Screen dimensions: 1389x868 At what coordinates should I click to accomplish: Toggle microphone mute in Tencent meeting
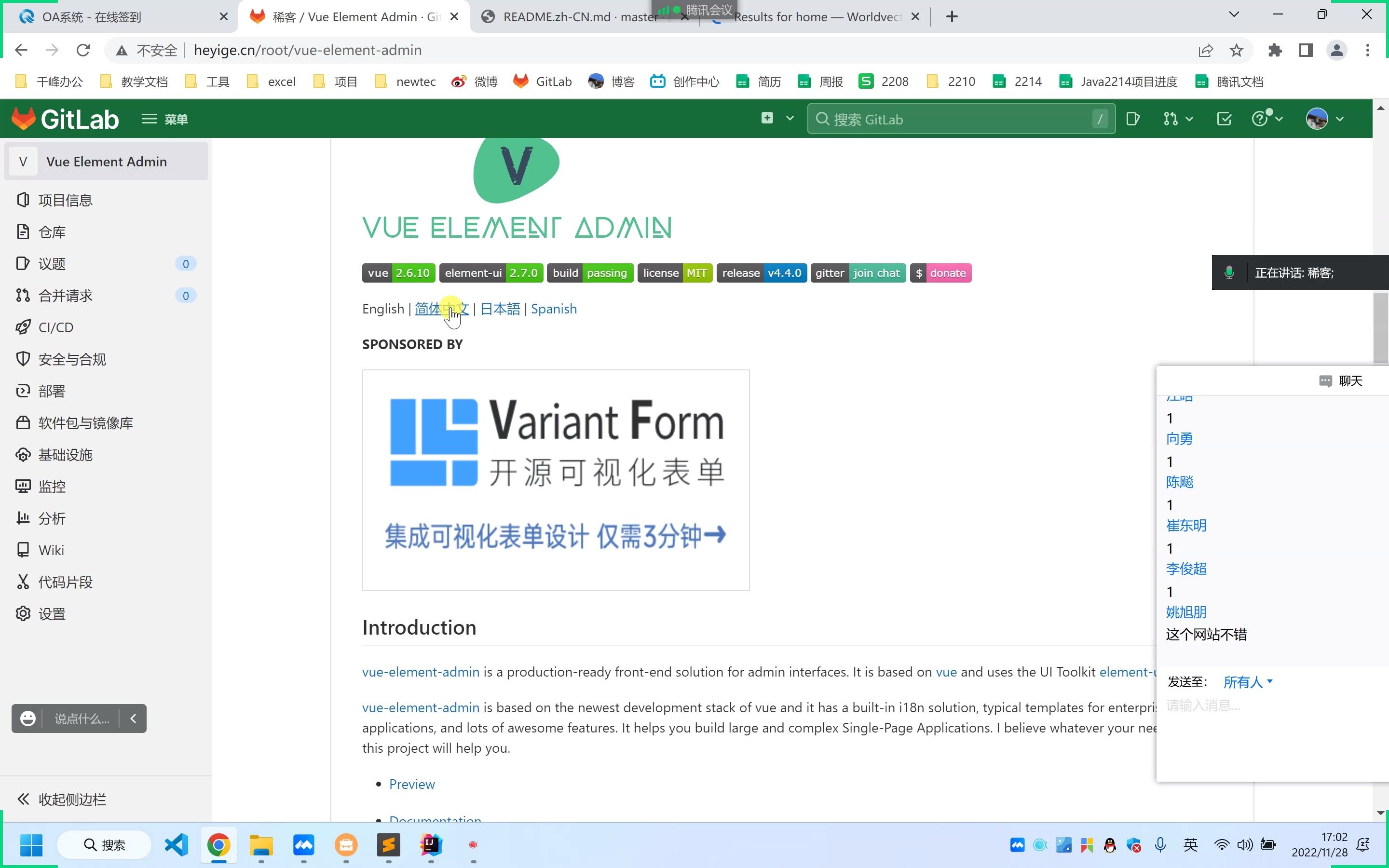pyautogui.click(x=1228, y=272)
